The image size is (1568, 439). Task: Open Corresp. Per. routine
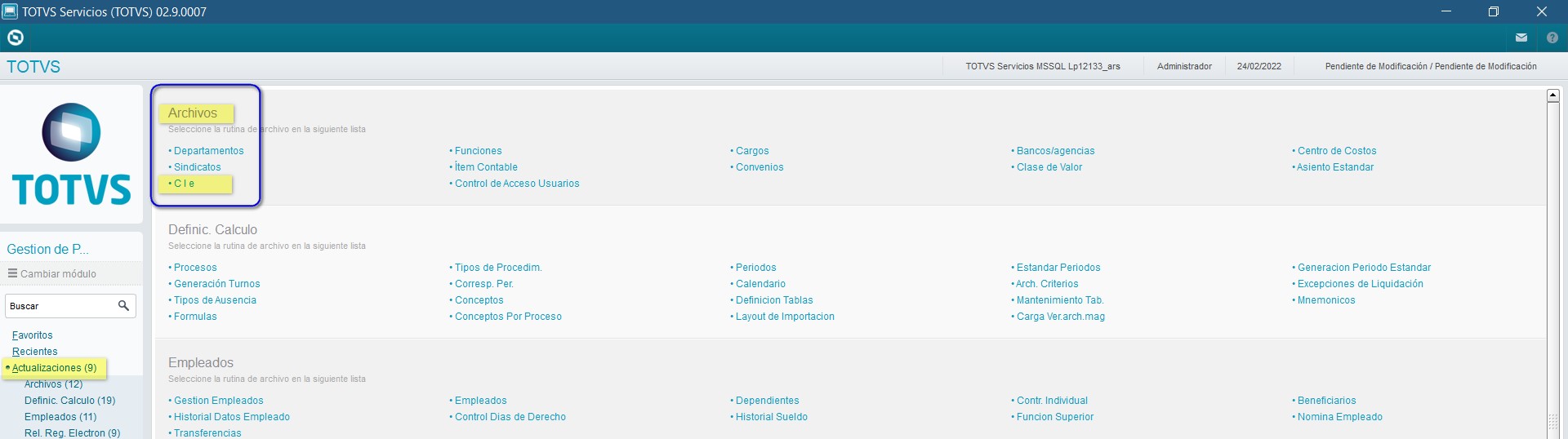click(x=484, y=284)
